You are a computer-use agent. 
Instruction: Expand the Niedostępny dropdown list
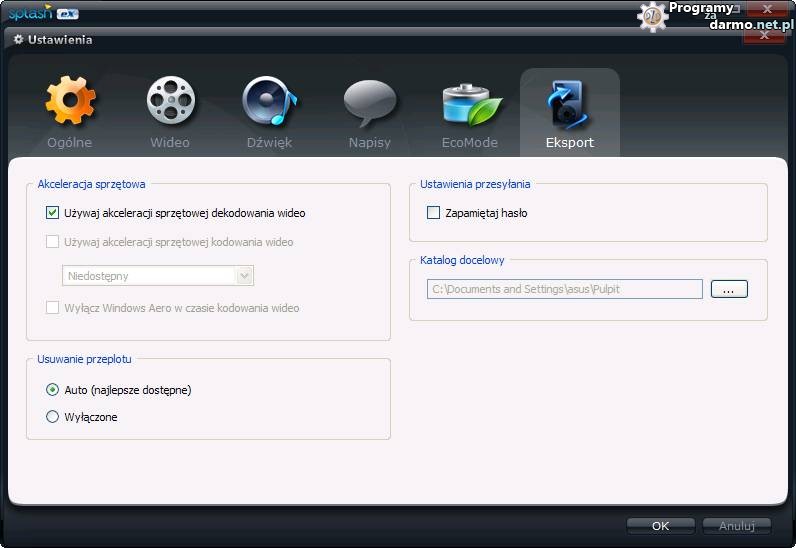coord(243,275)
